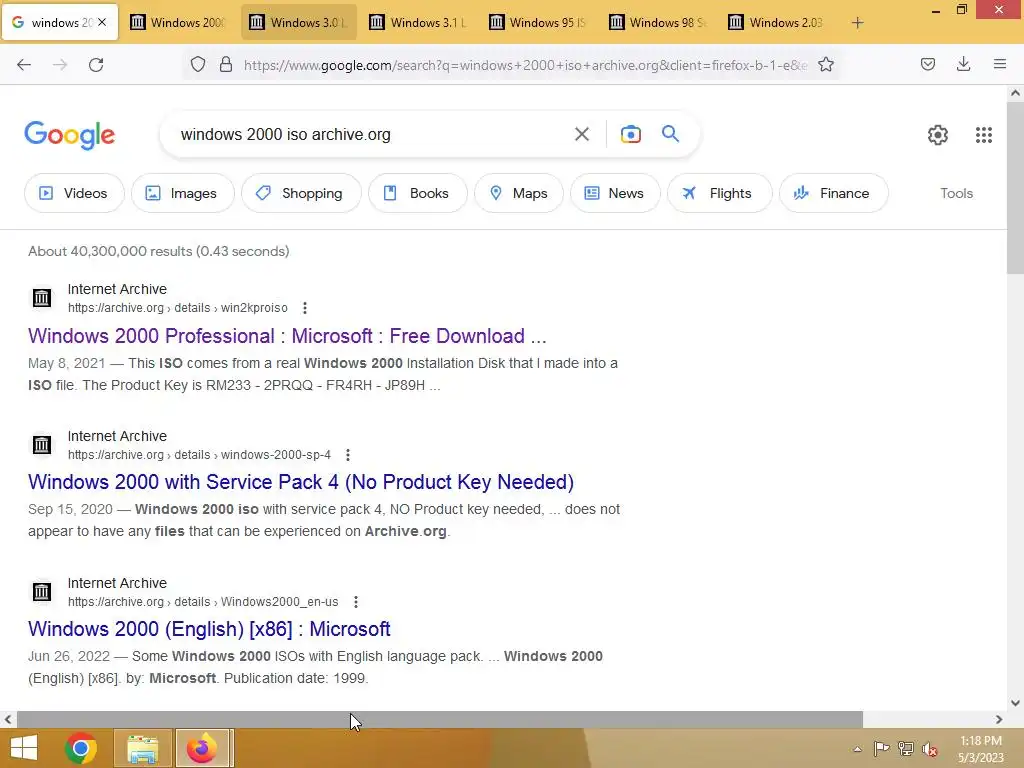
Task: Filter results by News
Action: (x=615, y=193)
